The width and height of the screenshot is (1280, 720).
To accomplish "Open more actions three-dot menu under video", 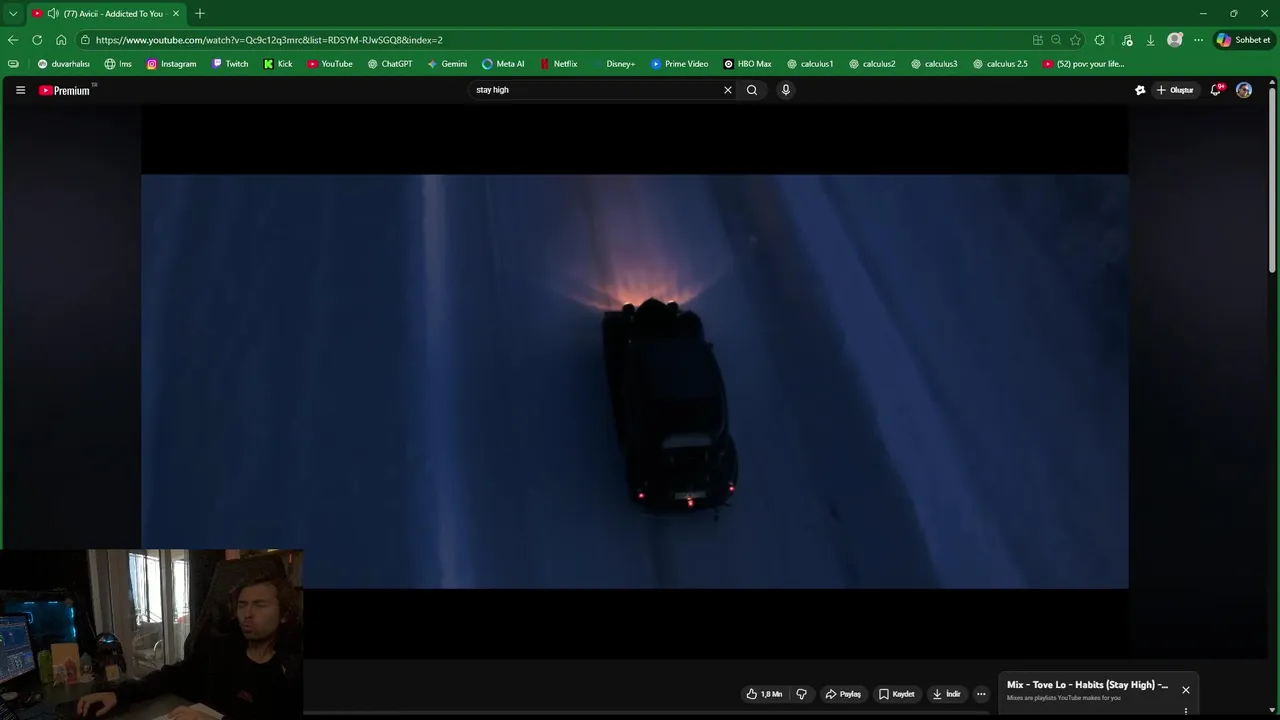I will point(981,694).
